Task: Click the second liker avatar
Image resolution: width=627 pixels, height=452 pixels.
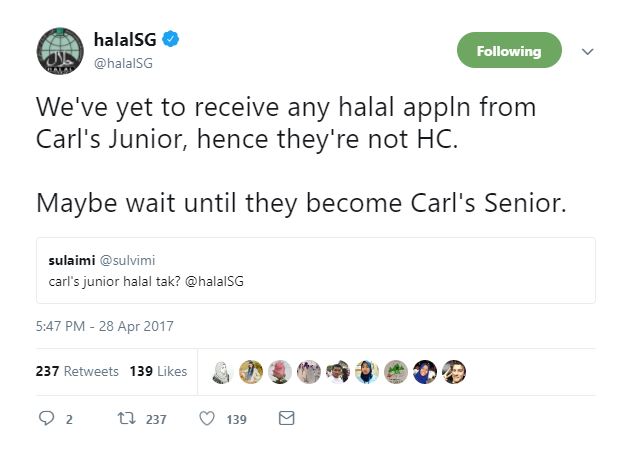Action: pos(251,372)
